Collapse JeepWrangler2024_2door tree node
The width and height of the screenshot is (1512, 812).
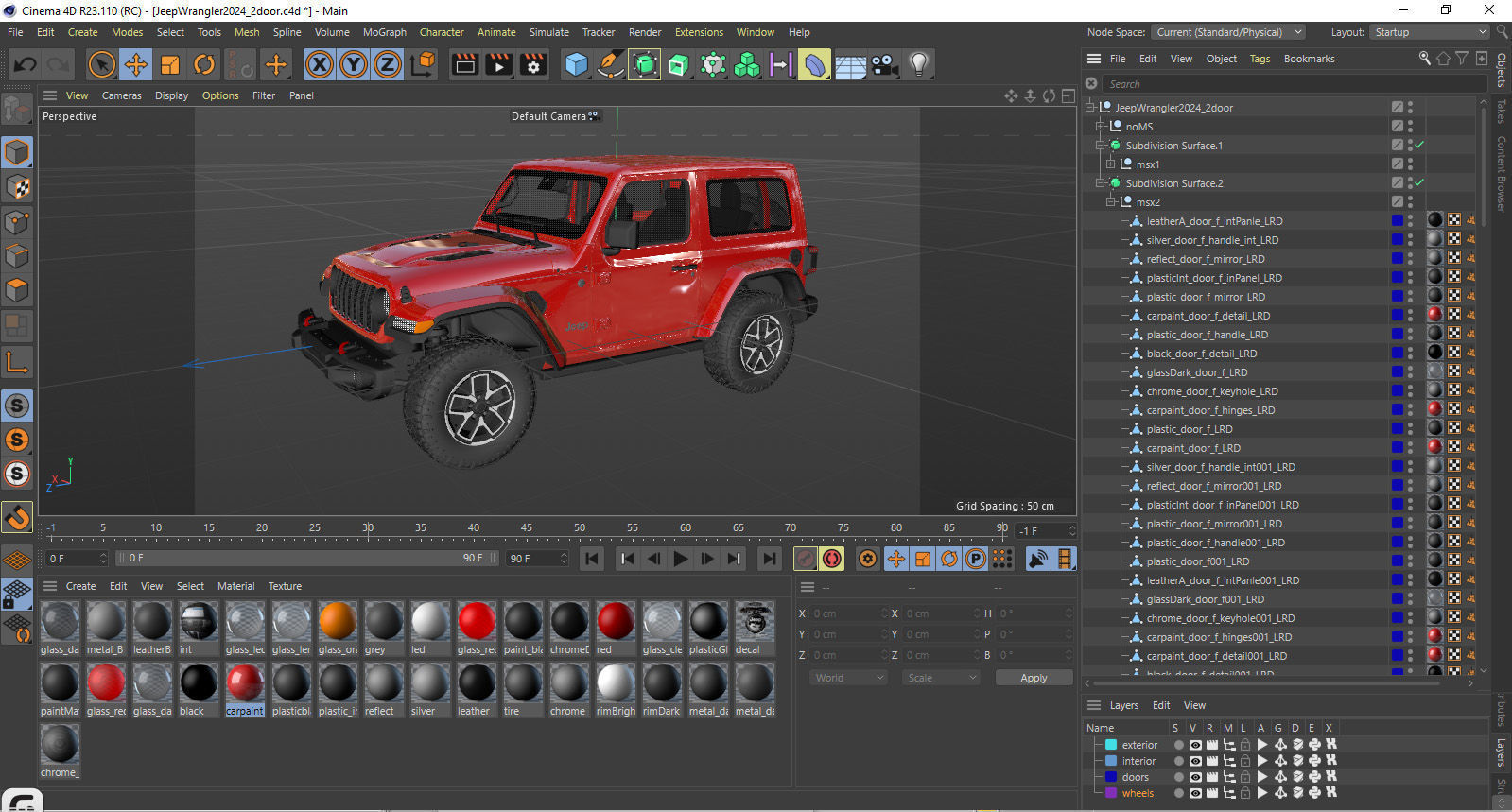[1090, 108]
